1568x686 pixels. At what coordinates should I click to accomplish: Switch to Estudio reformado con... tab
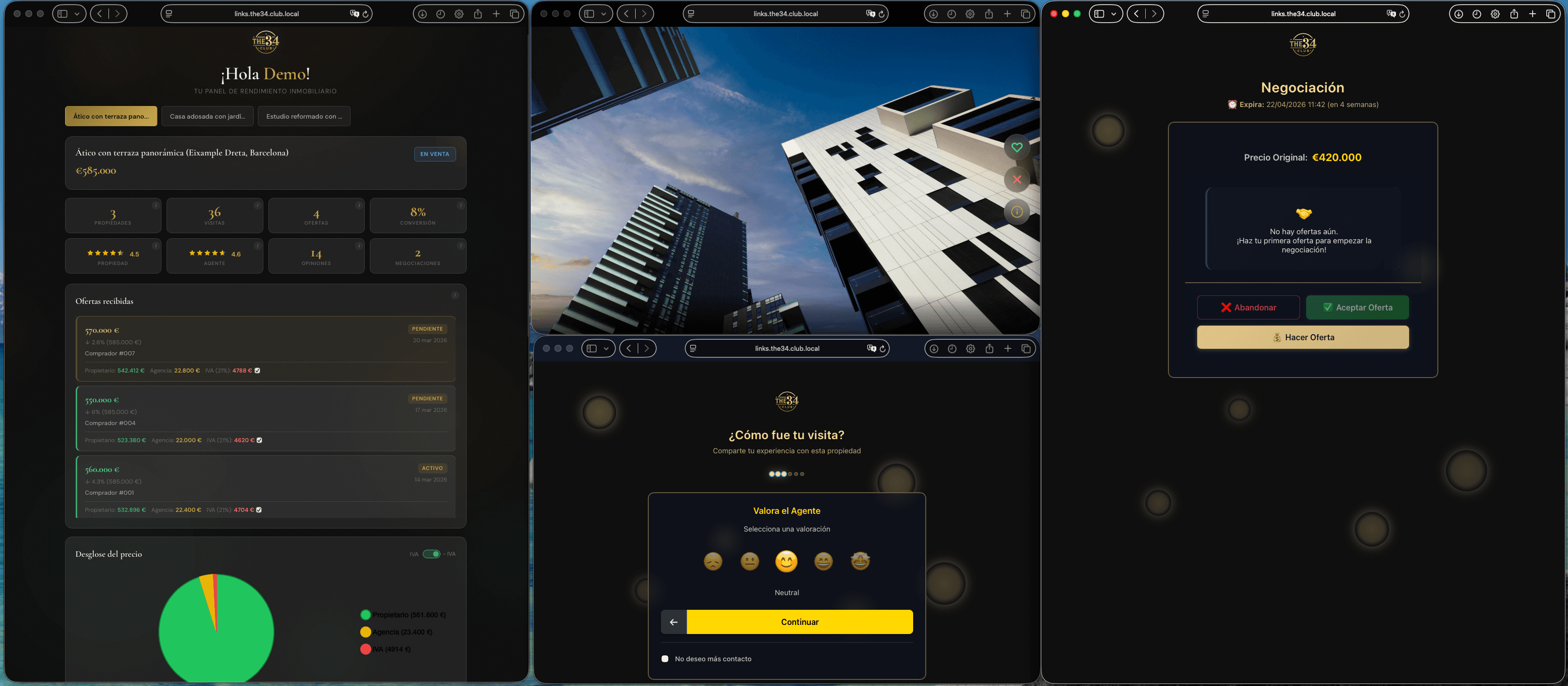304,117
